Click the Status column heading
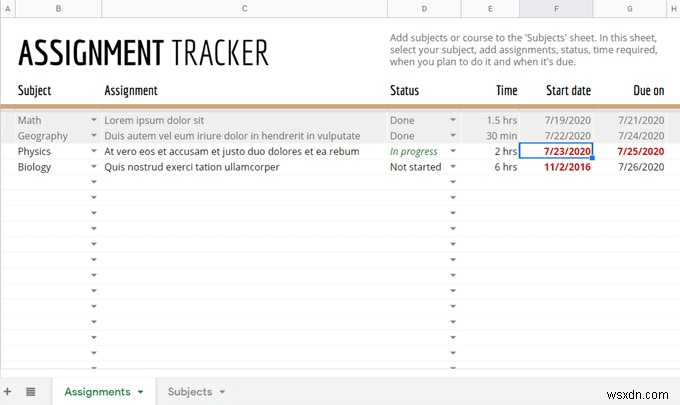The image size is (680, 405). [x=404, y=90]
